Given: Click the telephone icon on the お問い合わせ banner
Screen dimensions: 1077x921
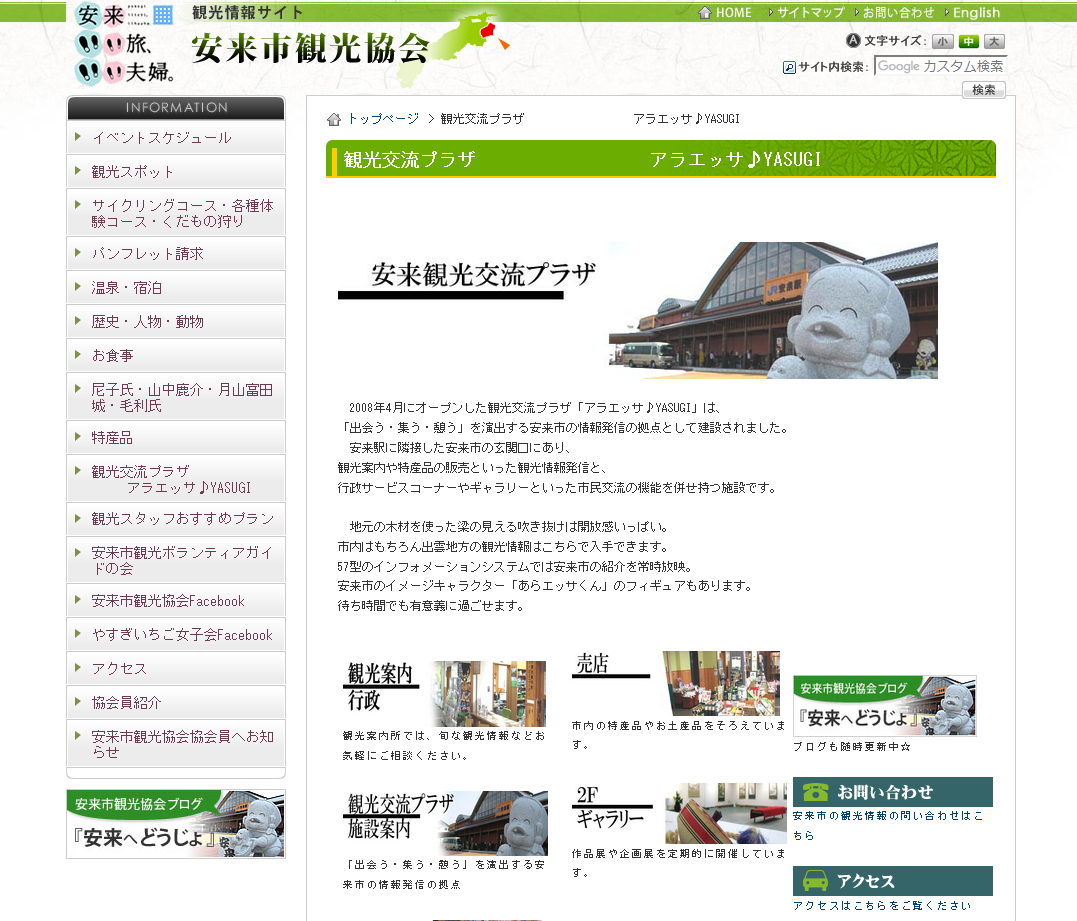Looking at the screenshot, I should pyautogui.click(x=815, y=792).
